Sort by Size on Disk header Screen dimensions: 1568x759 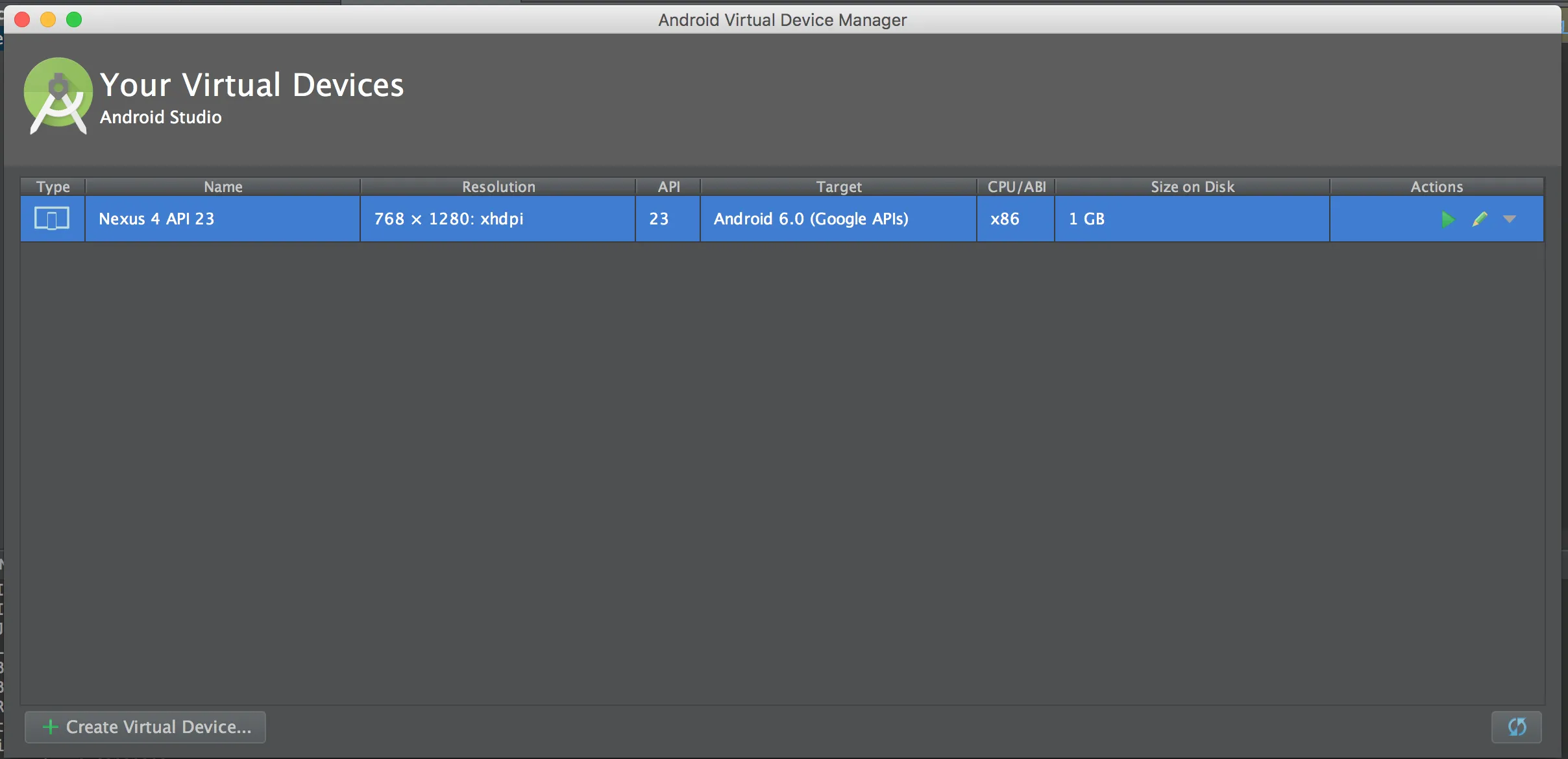1192,187
